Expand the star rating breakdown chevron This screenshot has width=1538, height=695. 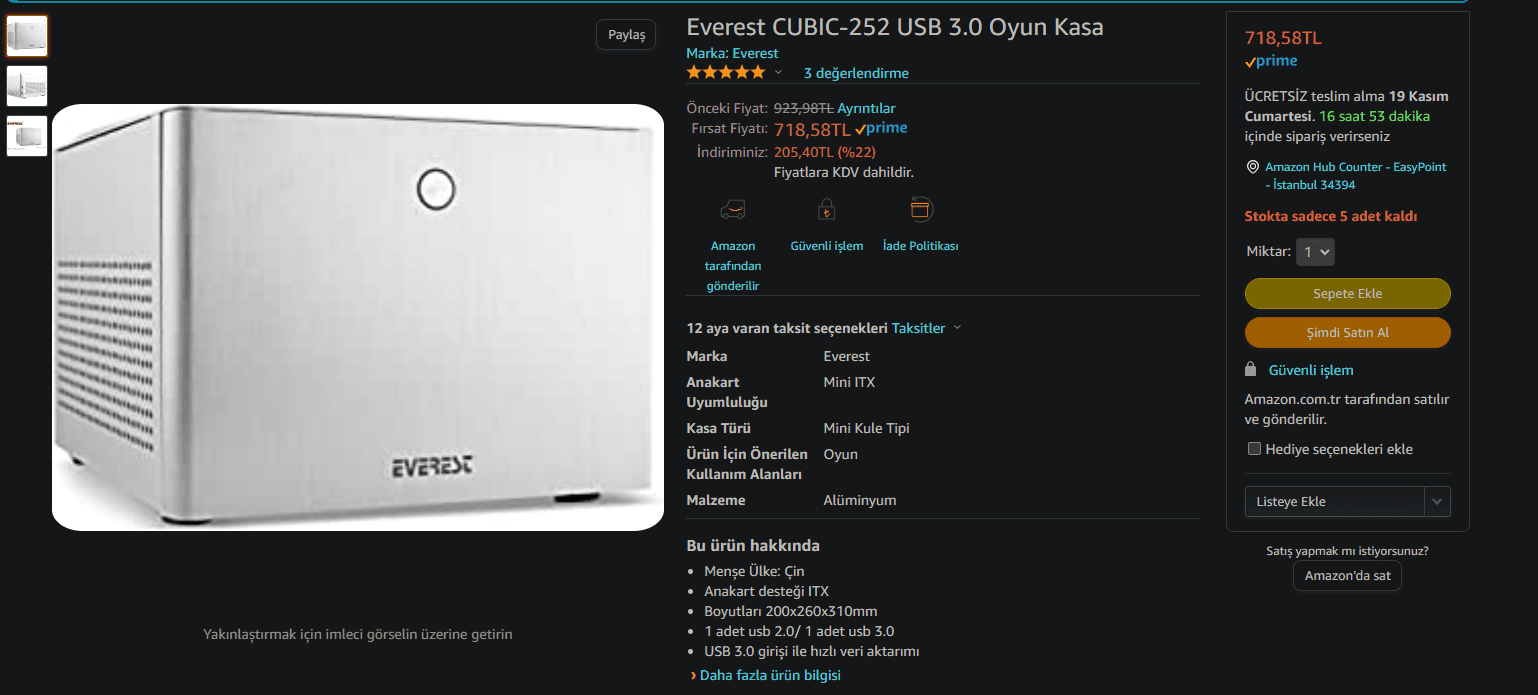point(778,72)
